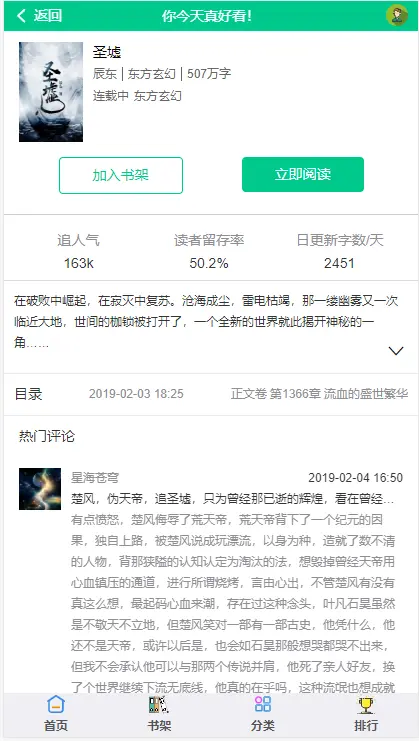Select the category grid icon
Screen dimensions: 419x741
tap(263, 704)
